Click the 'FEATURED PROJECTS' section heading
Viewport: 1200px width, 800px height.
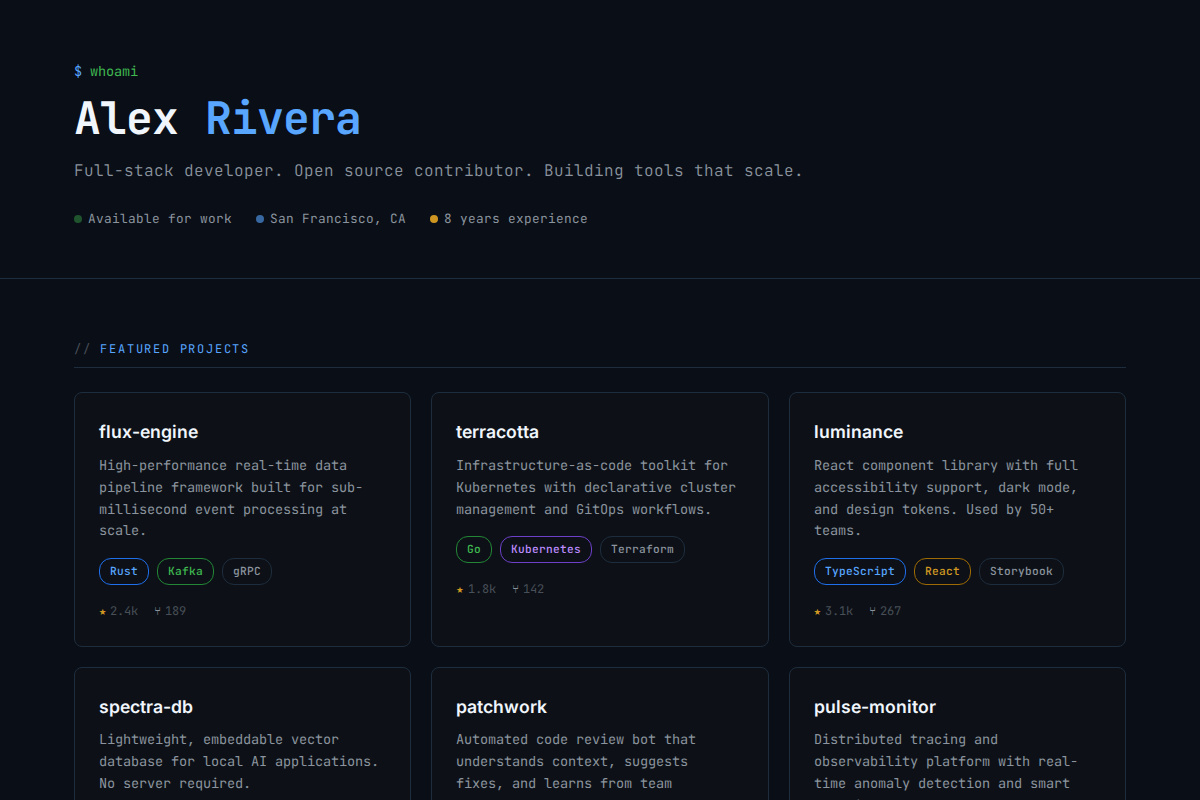[x=174, y=349]
